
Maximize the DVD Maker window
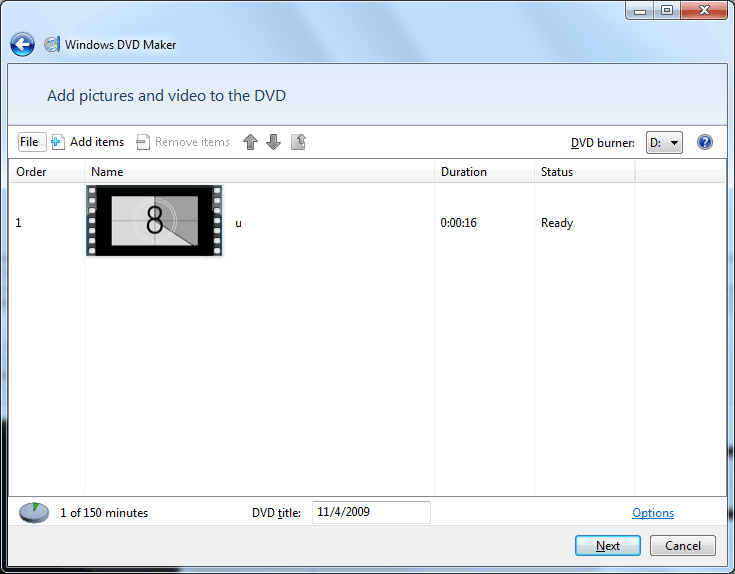(667, 10)
